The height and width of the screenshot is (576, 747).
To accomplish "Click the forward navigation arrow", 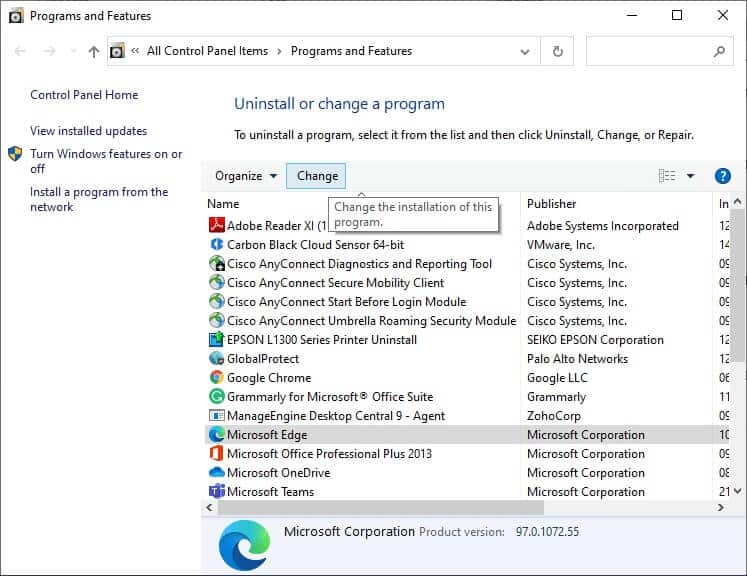I will coord(50,51).
